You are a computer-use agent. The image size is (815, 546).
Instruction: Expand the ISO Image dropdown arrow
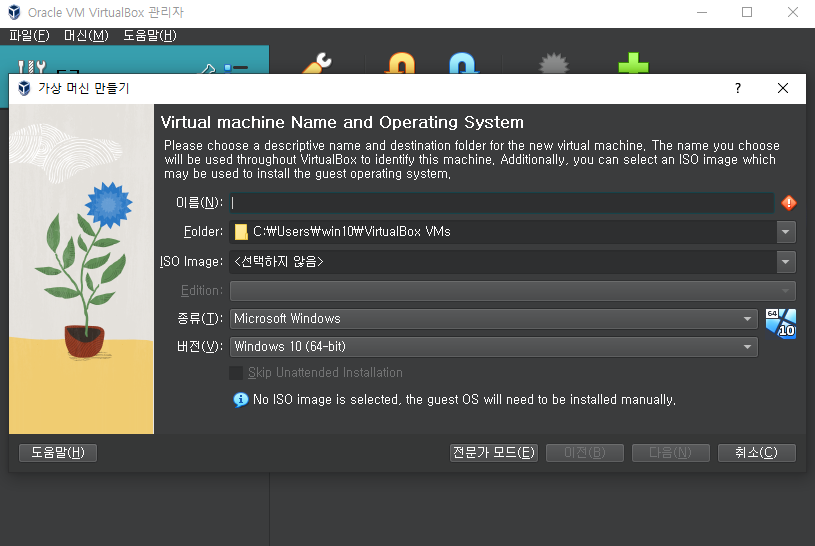[785, 262]
